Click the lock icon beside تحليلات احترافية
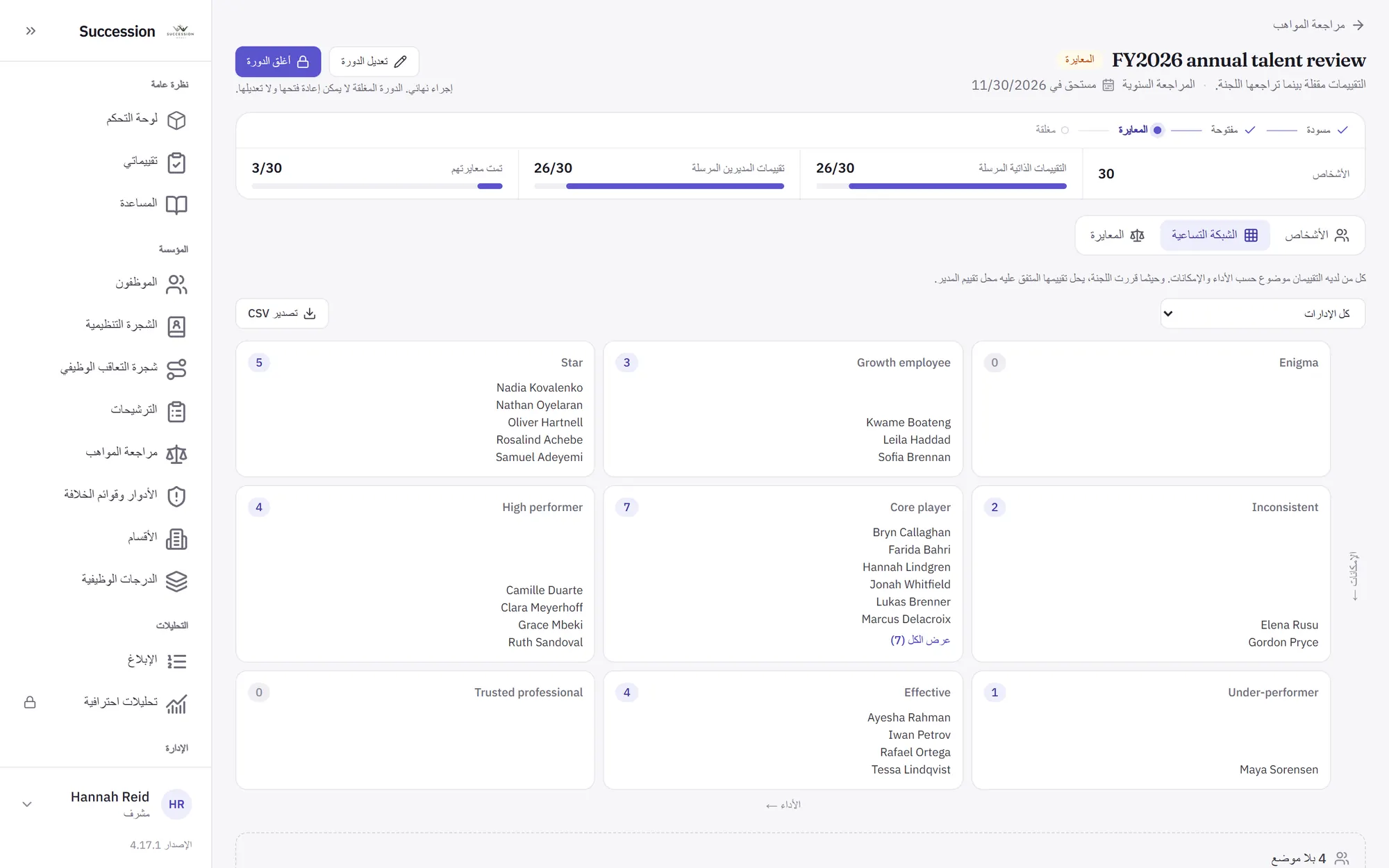 [x=30, y=703]
